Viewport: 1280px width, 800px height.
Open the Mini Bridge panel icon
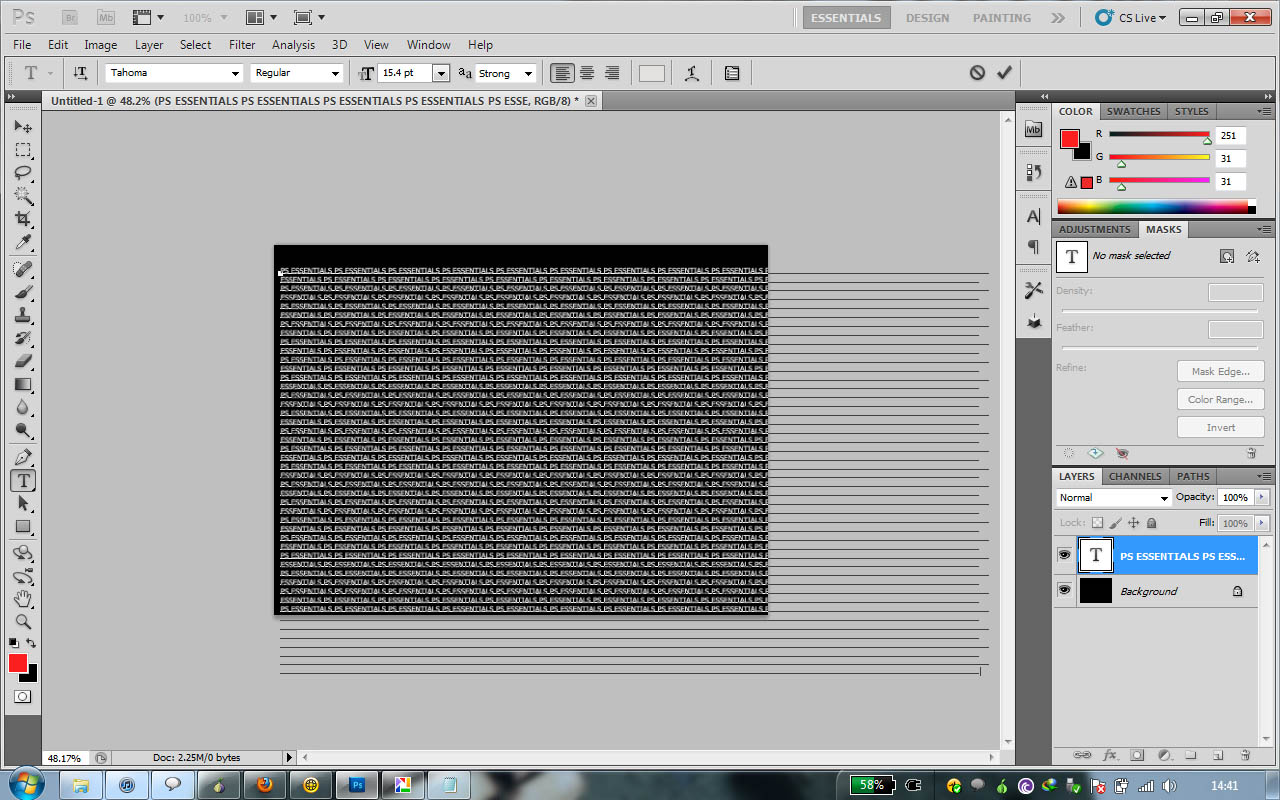(x=1033, y=129)
